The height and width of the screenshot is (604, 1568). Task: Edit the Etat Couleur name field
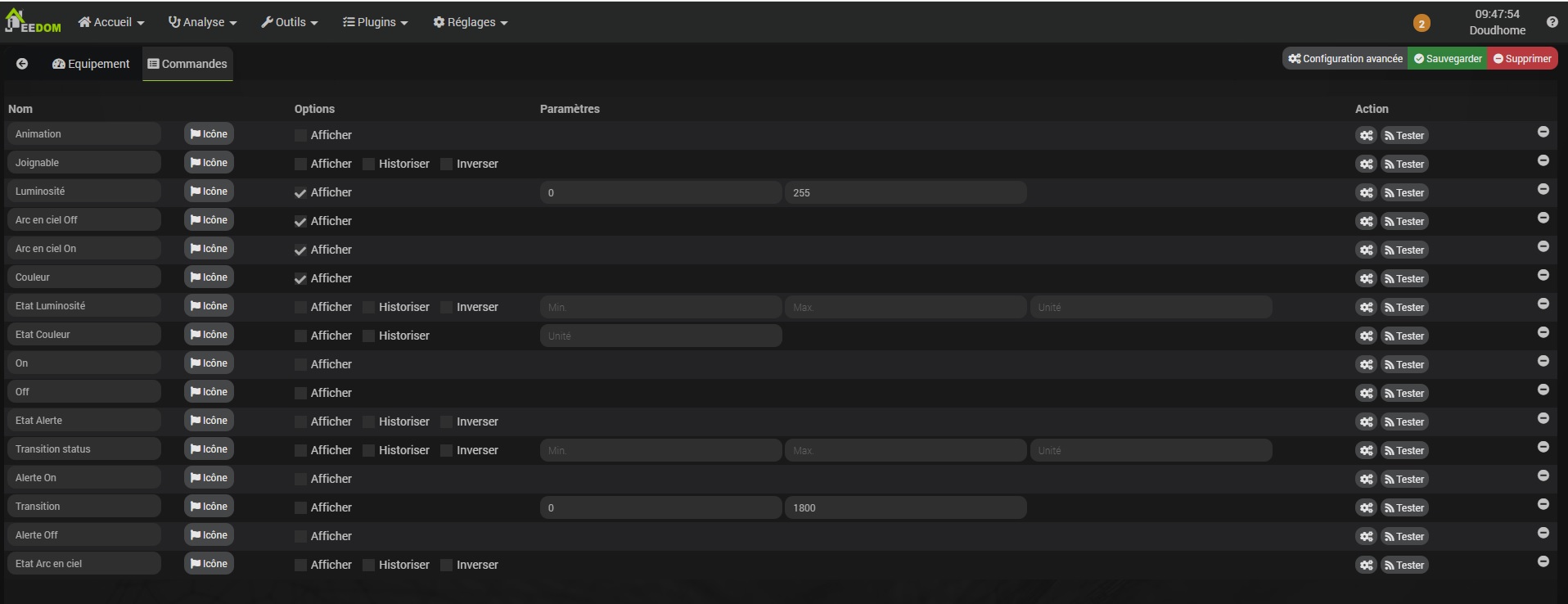(83, 335)
